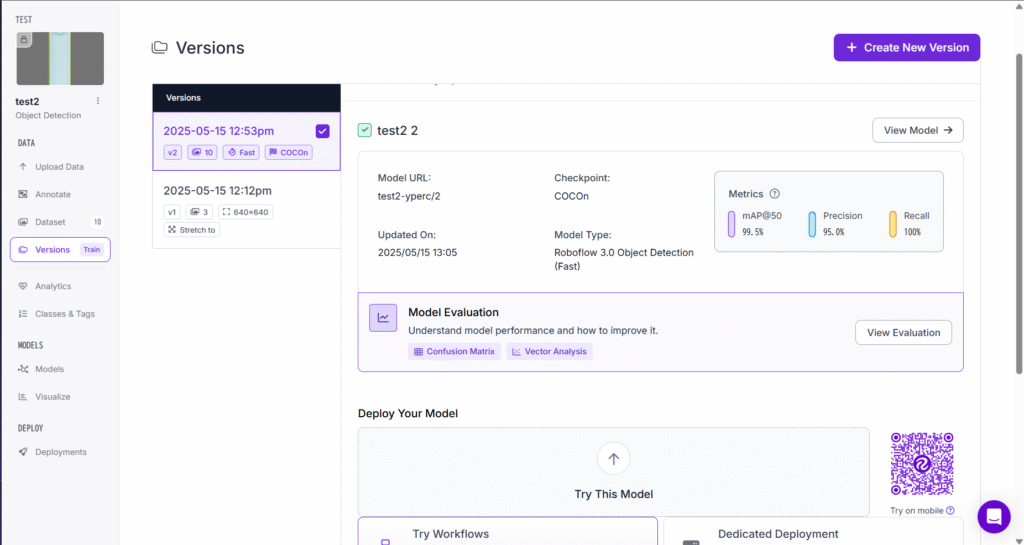Image resolution: width=1024 pixels, height=545 pixels.
Task: Open the test2 three-dot options menu
Action: (98, 101)
